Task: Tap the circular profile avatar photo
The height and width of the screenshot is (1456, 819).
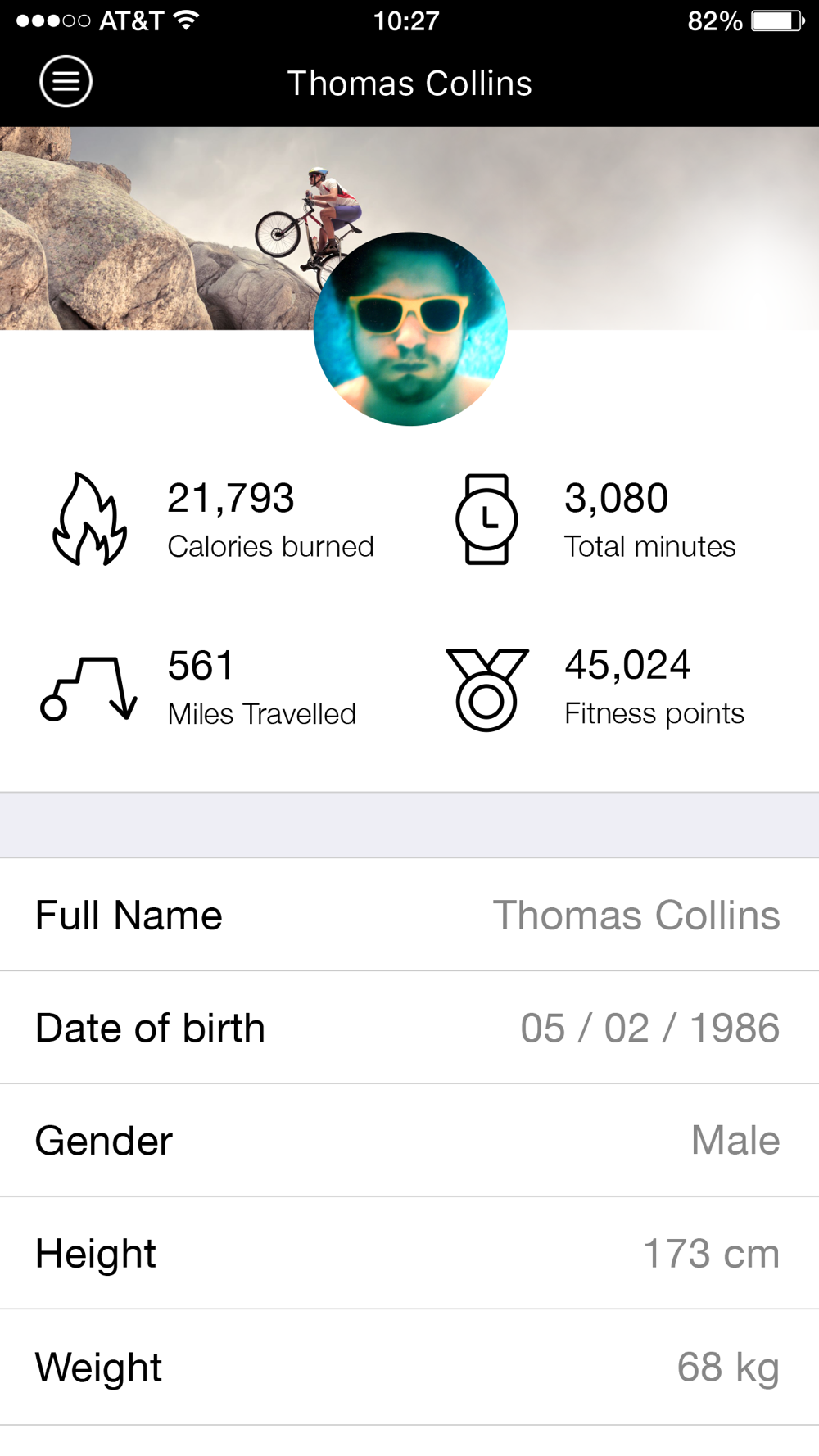Action: pyautogui.click(x=410, y=329)
